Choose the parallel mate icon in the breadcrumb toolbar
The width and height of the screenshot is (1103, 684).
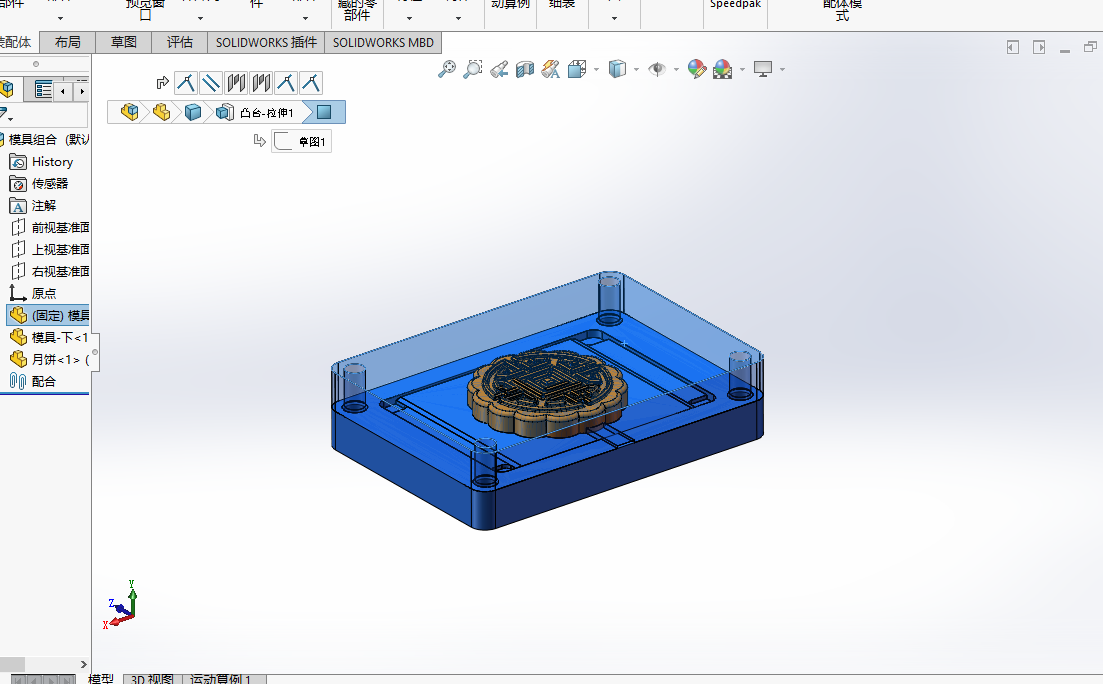point(211,83)
